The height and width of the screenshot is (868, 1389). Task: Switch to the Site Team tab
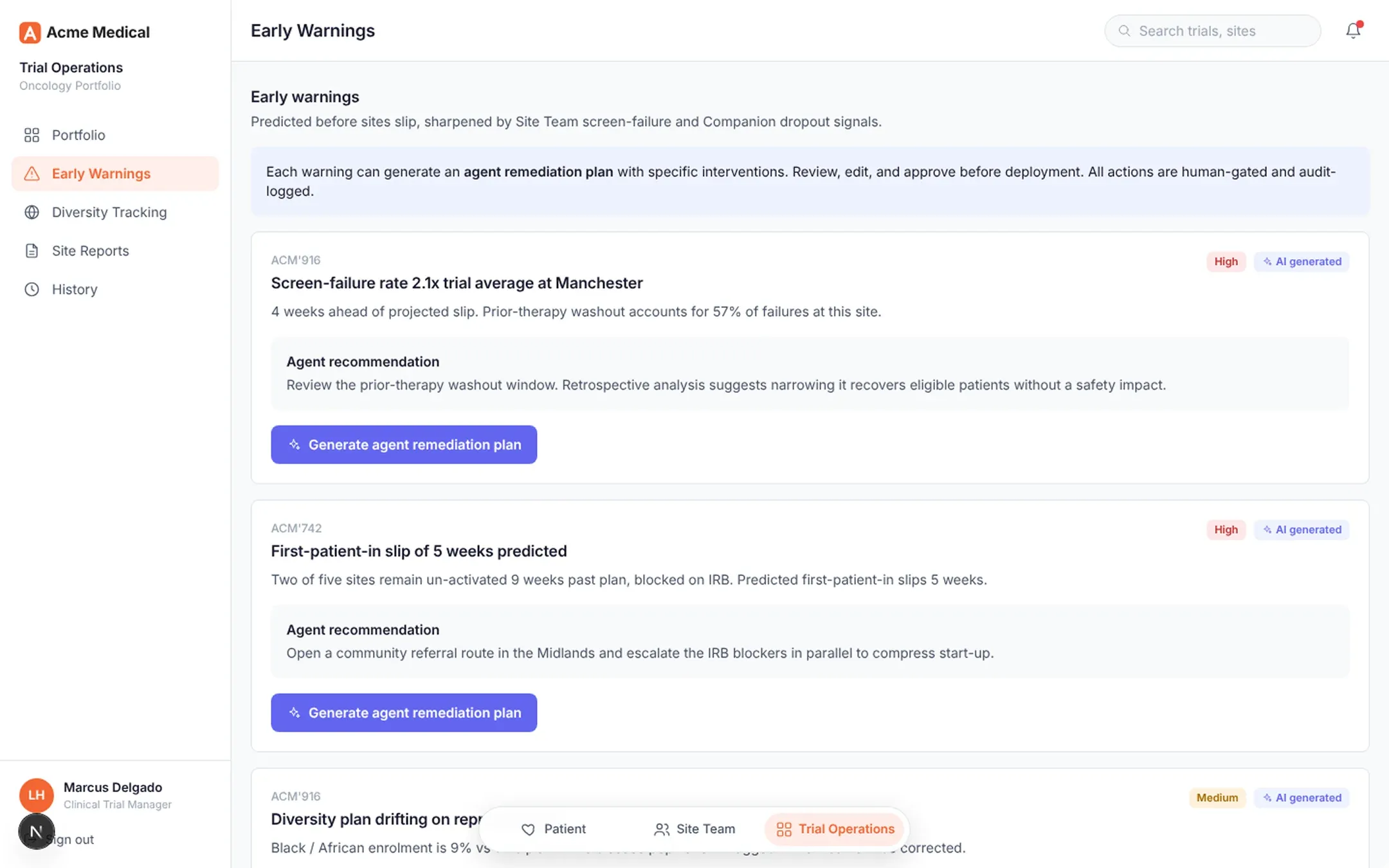coord(694,829)
